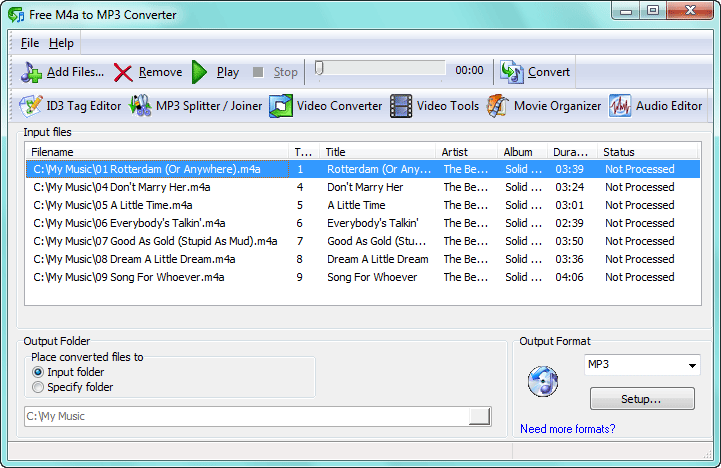The width and height of the screenshot is (721, 468).
Task: Click the red X Remove icon
Action: click(123, 73)
